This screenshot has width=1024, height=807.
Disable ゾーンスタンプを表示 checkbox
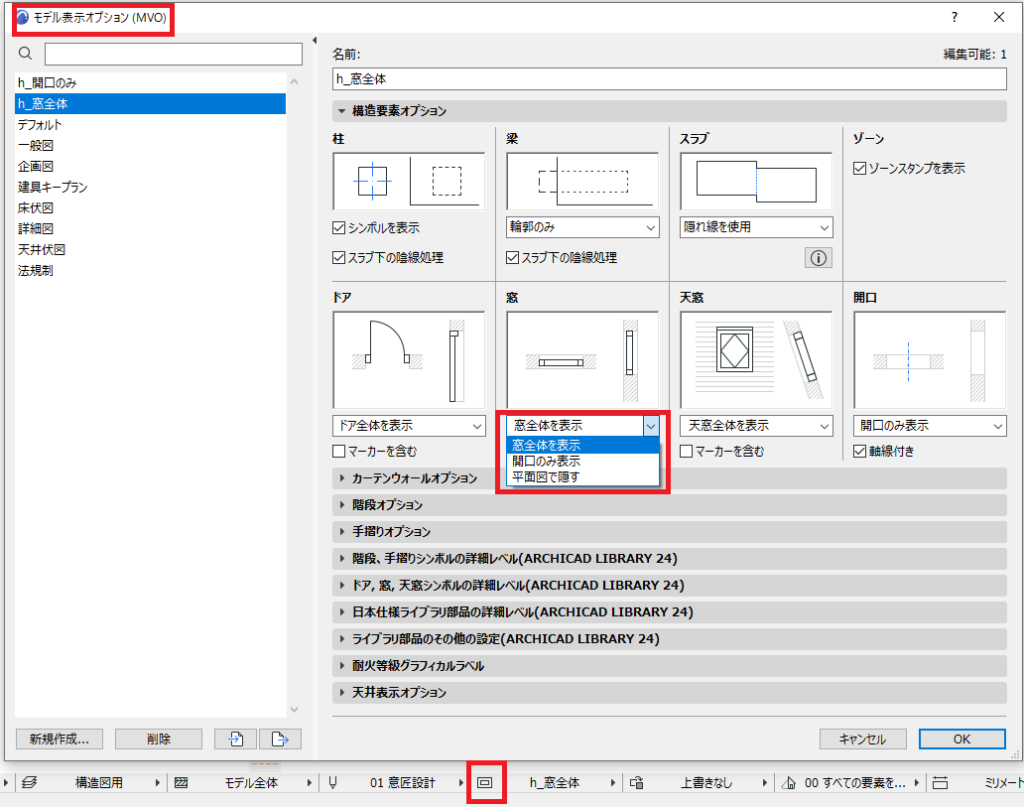(859, 168)
